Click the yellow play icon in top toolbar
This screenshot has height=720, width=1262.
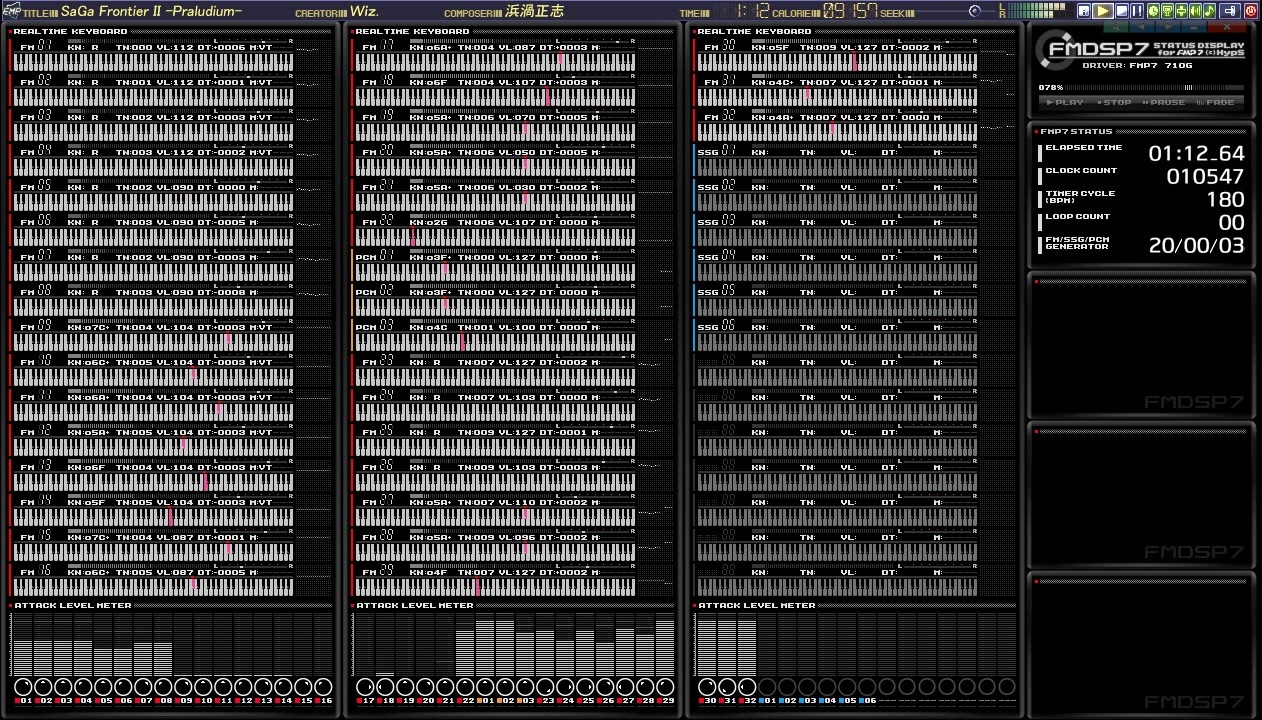pos(1103,11)
